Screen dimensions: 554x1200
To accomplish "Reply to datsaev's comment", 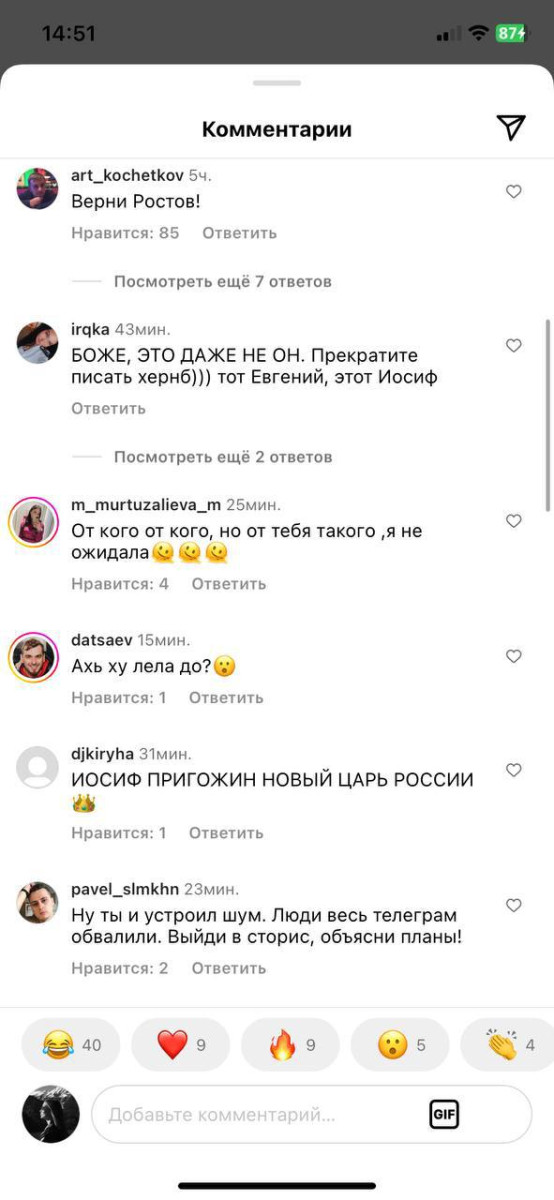I will [226, 698].
